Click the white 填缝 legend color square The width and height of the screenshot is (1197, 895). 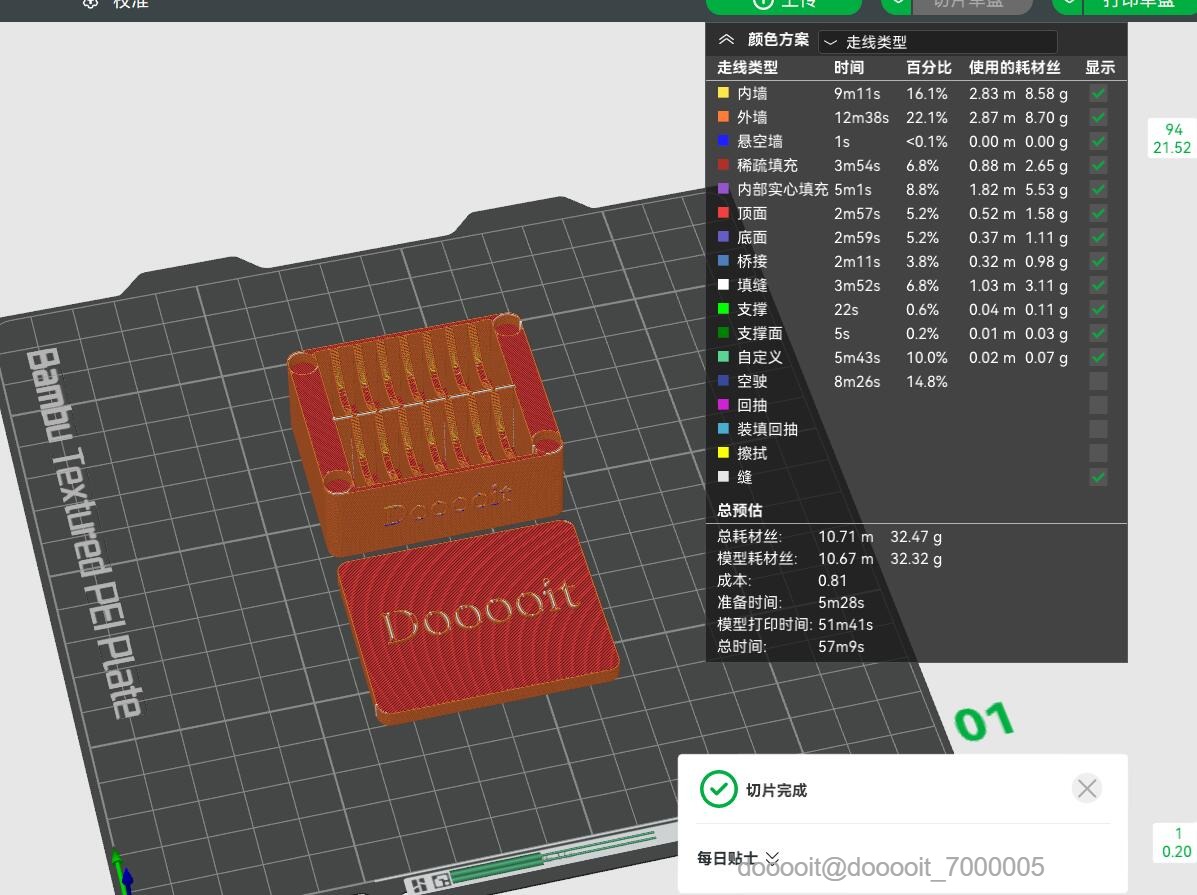pyautogui.click(x=723, y=285)
